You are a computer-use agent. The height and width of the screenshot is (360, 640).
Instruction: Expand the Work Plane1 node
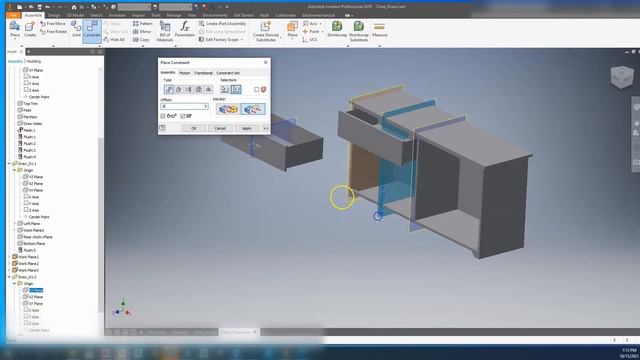click(9, 257)
